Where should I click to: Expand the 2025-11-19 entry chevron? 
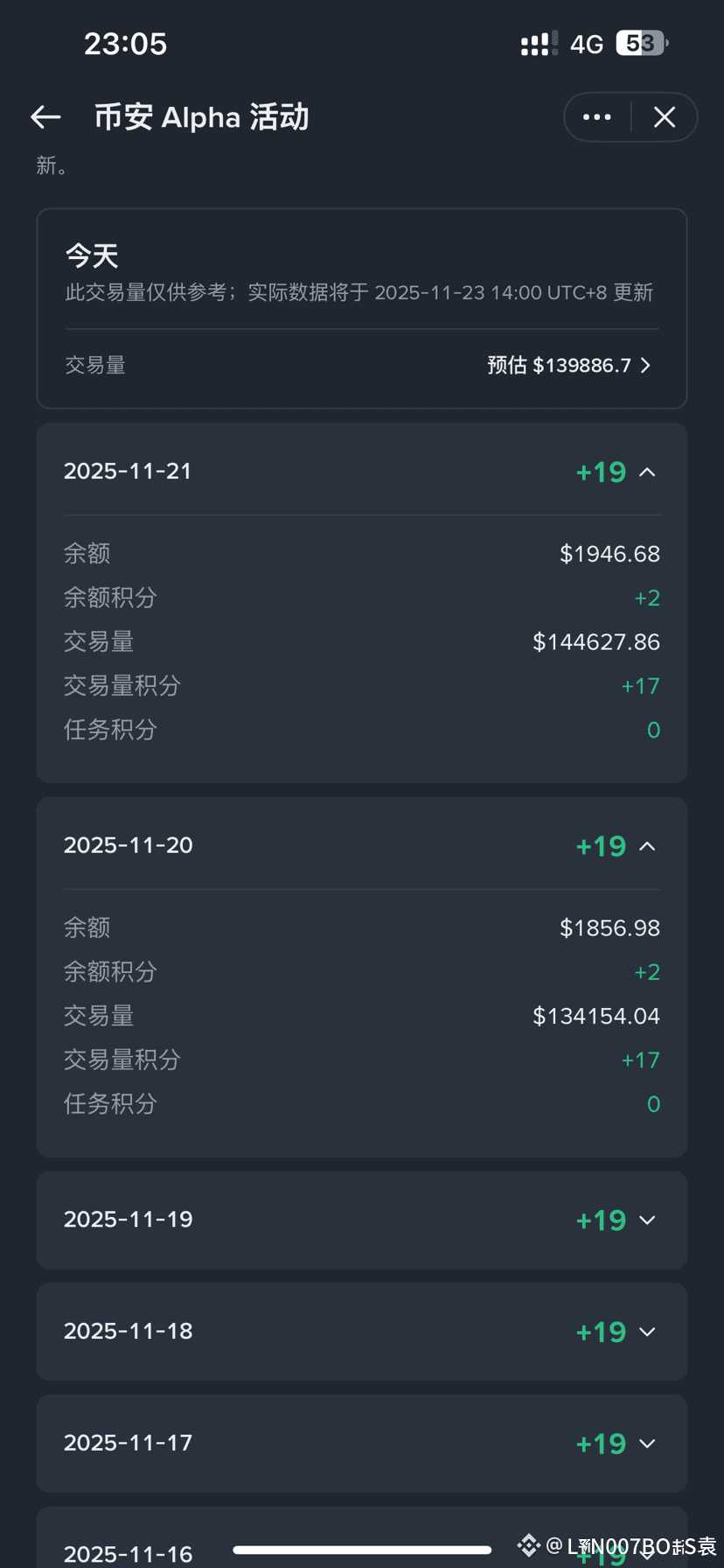pyautogui.click(x=647, y=1221)
